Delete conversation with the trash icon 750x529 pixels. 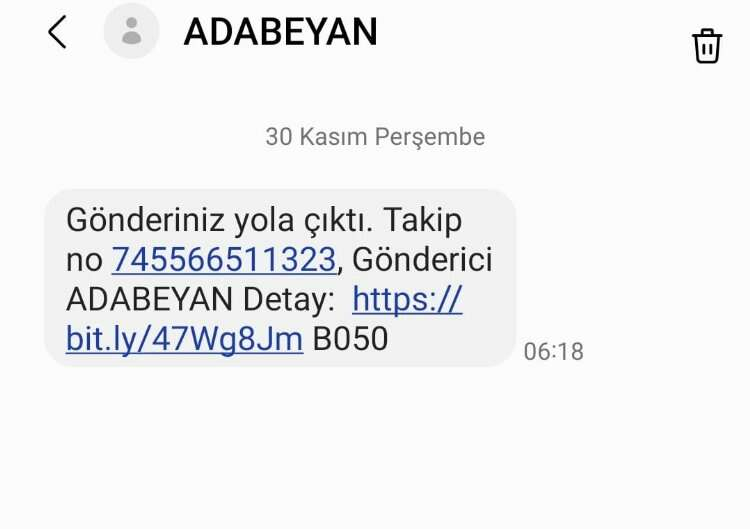[x=706, y=46]
